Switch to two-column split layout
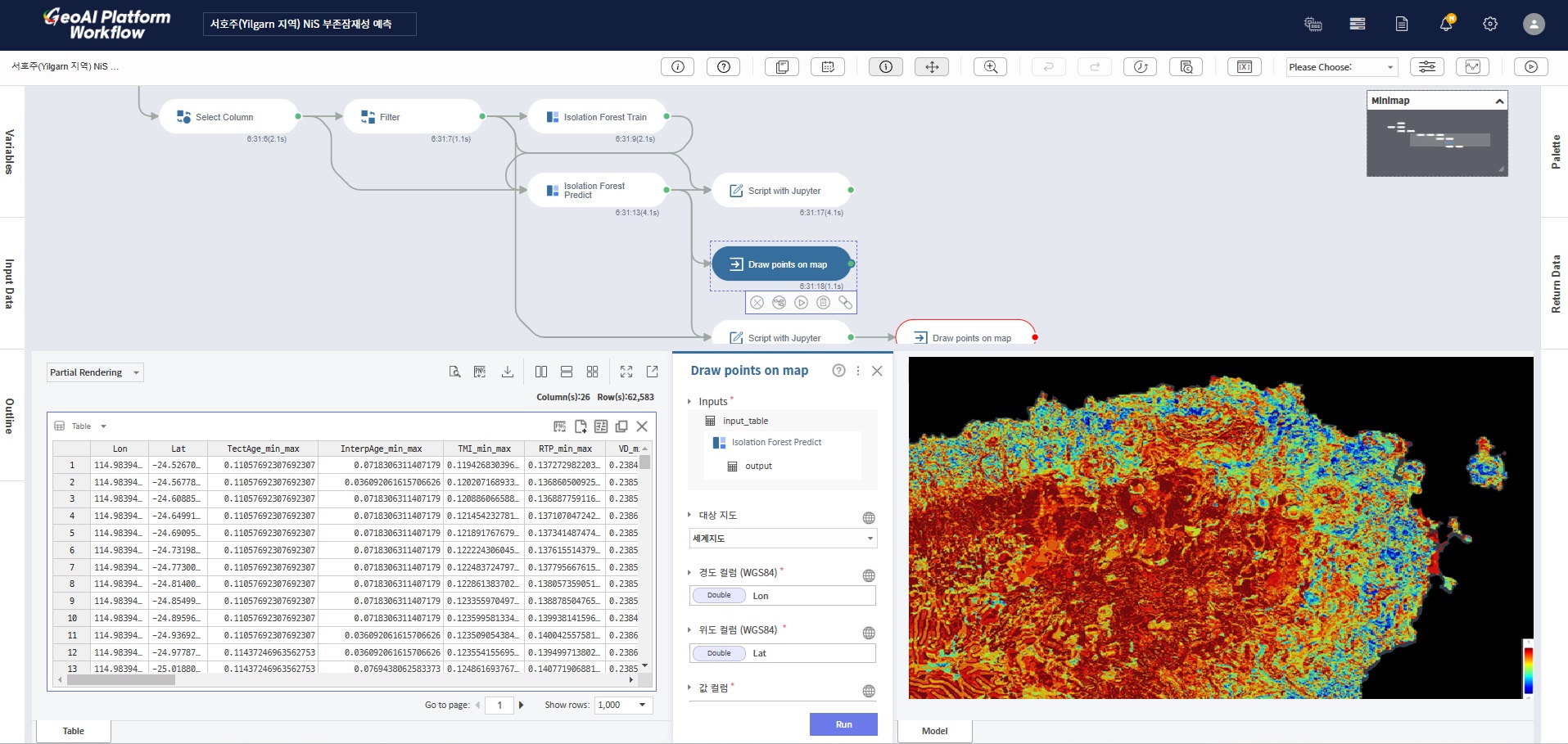1568x744 pixels. 541,372
